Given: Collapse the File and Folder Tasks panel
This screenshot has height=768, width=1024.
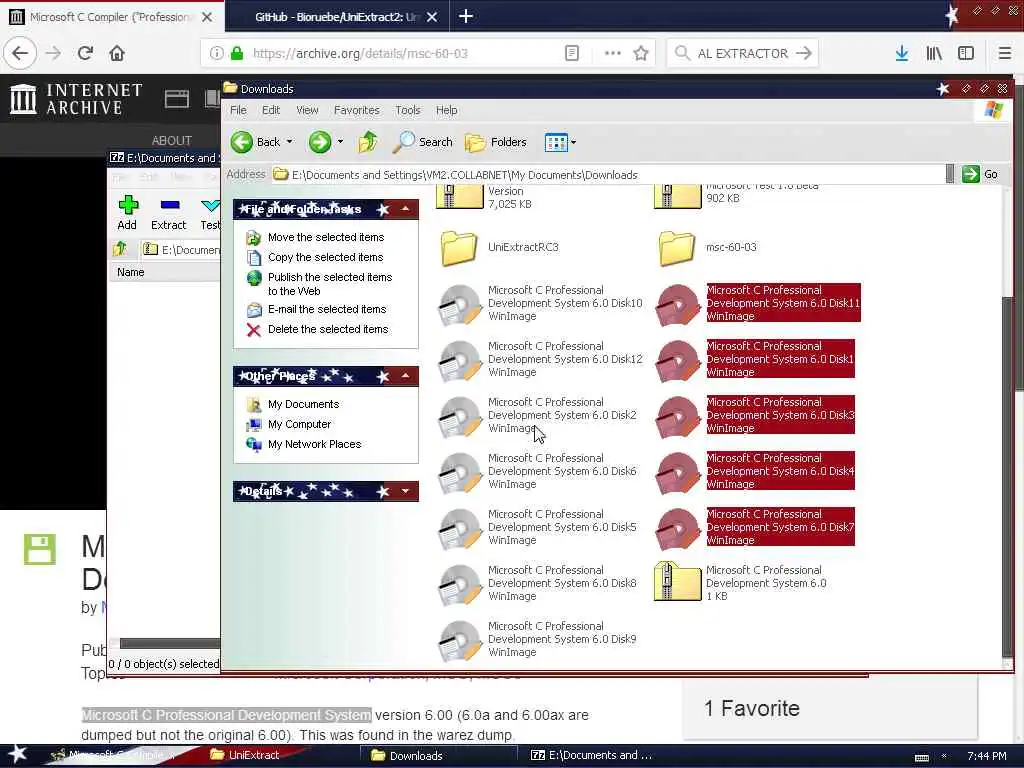Looking at the screenshot, I should pyautogui.click(x=406, y=209).
